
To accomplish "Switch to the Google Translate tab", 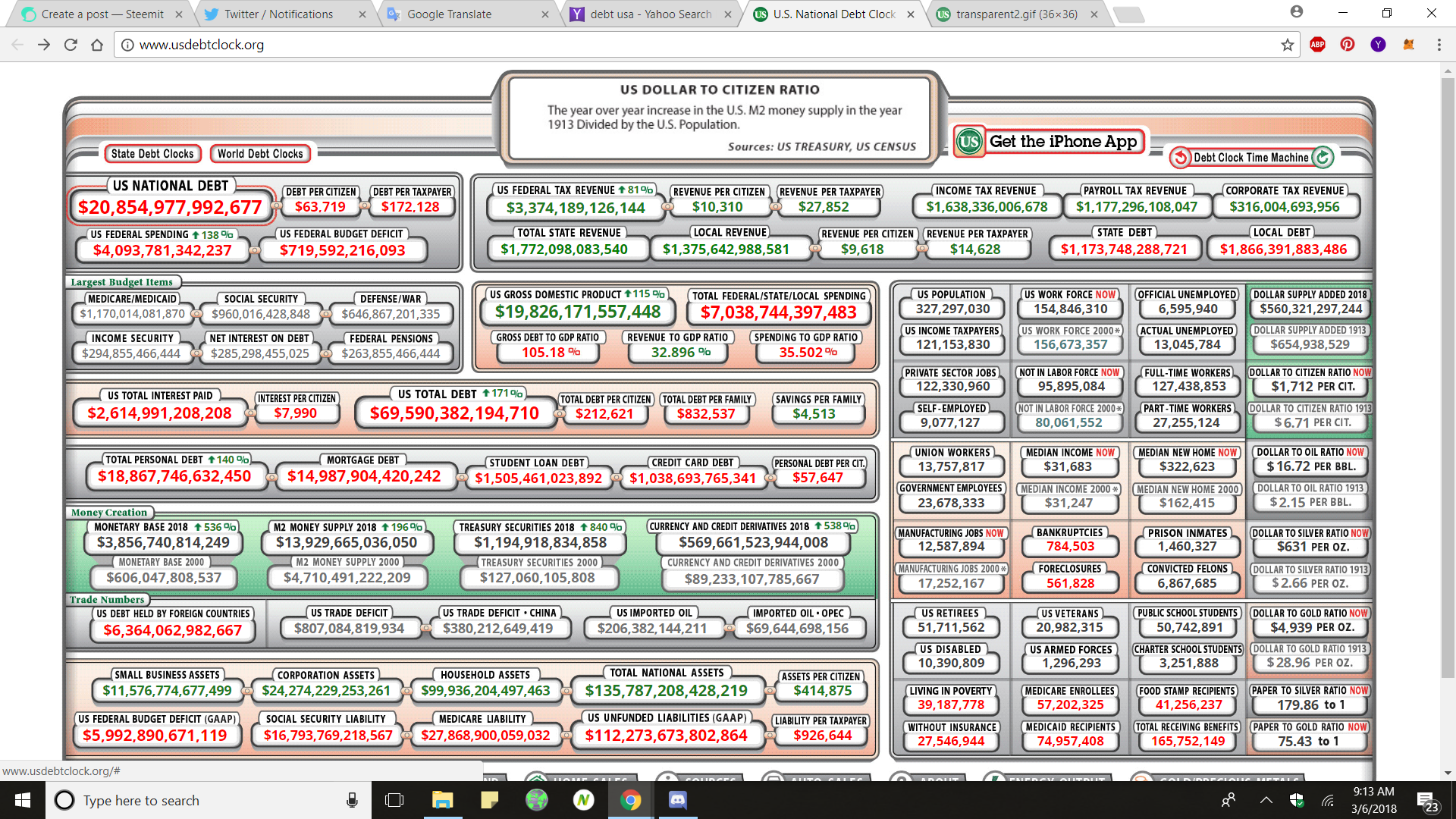I will (x=449, y=14).
